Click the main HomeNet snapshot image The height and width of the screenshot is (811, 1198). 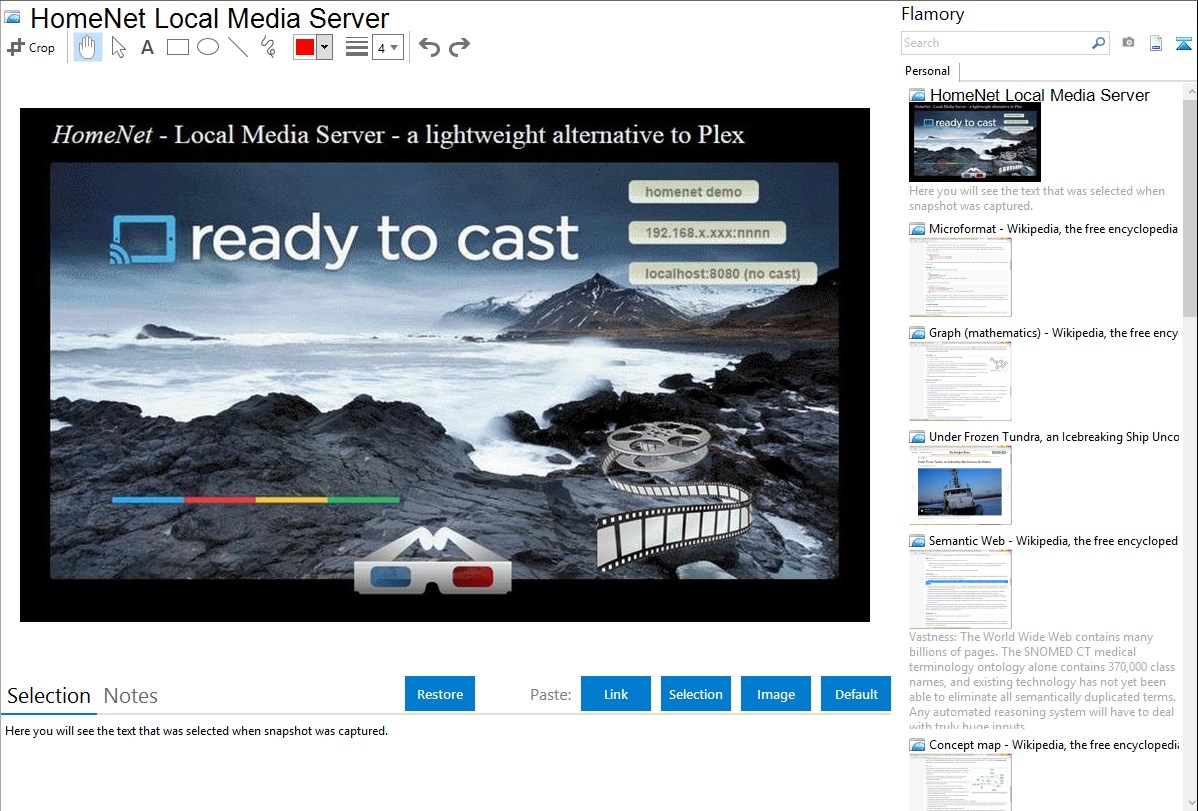[x=445, y=365]
